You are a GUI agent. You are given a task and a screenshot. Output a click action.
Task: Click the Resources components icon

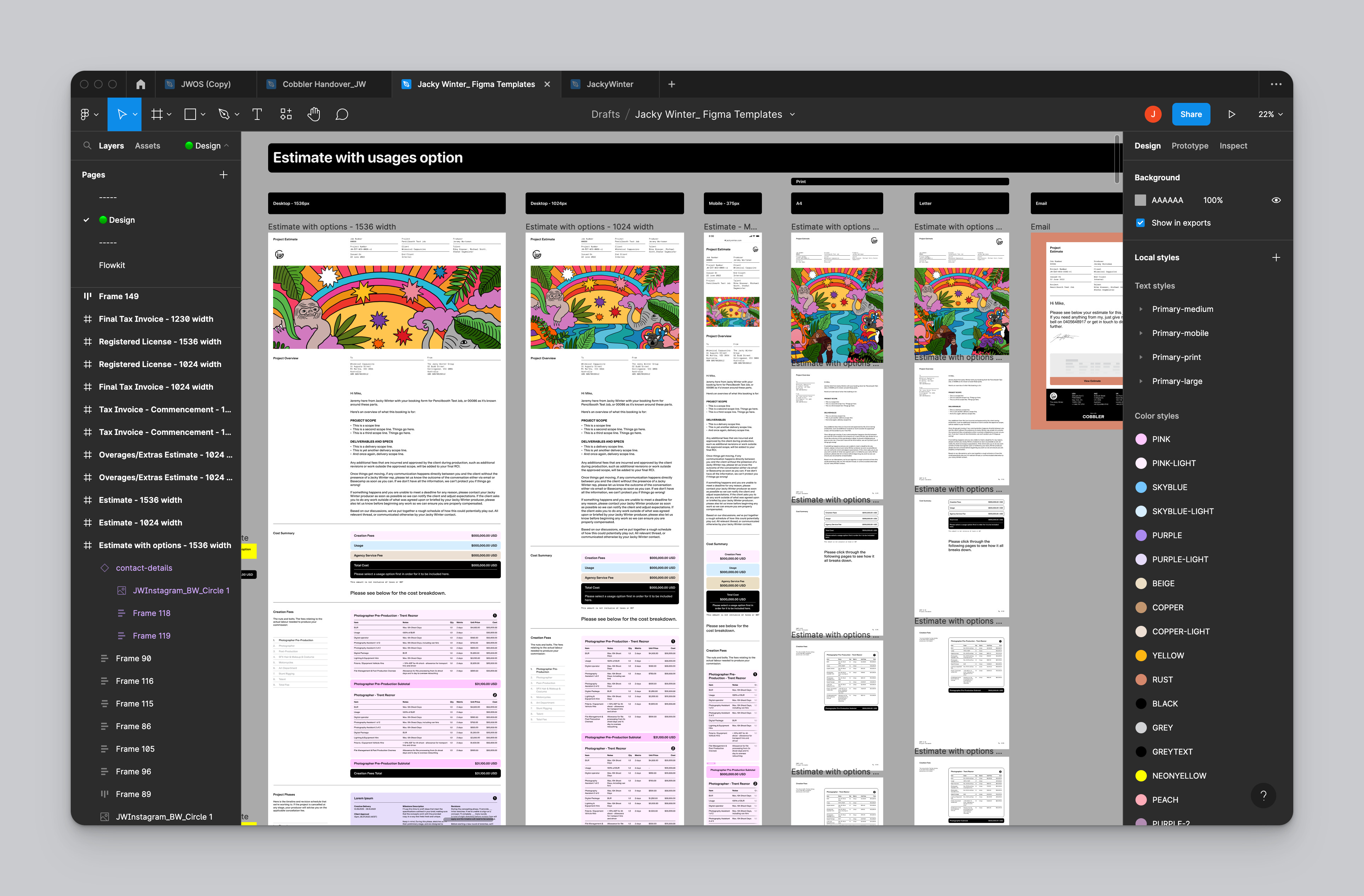pos(286,115)
